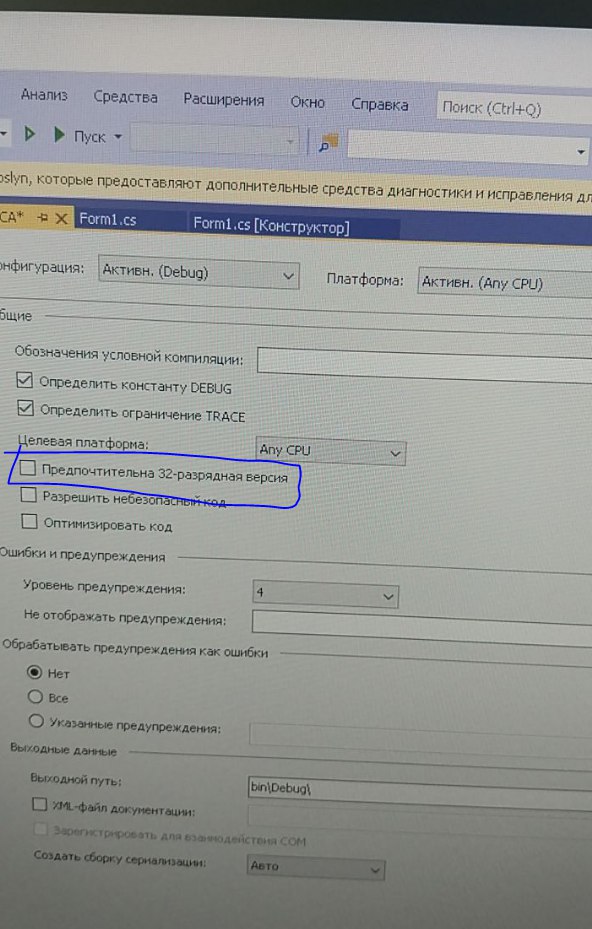The height and width of the screenshot is (929, 592).
Task: Expand the wide toolbar combo box after the find icon
Action: [x=468, y=146]
